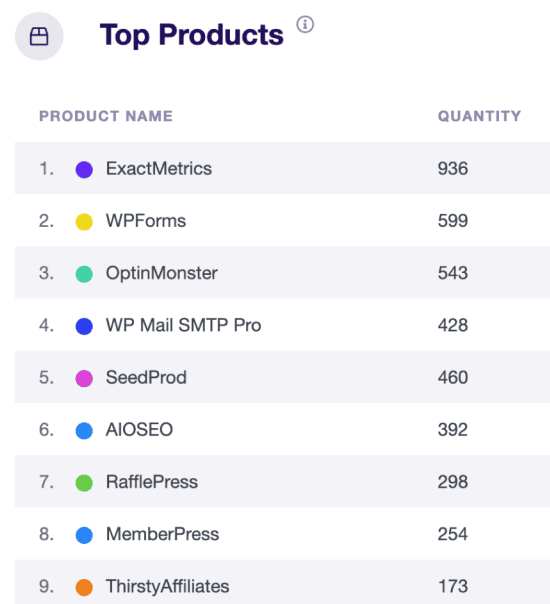550x604 pixels.
Task: Click the magenta SeedProd color dot
Action: (84, 378)
